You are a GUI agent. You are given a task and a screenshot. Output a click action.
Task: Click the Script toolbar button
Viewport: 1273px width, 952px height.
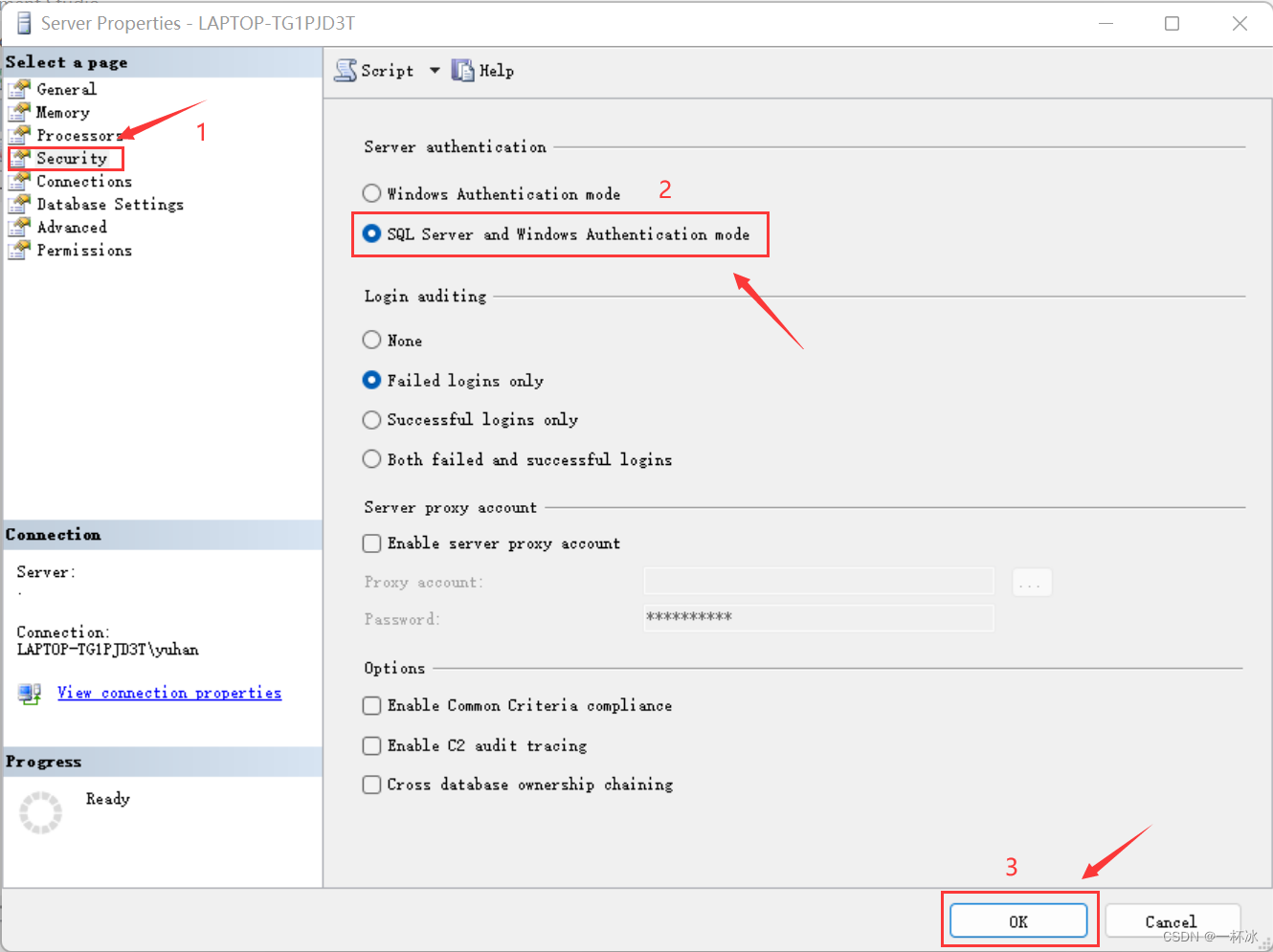[x=374, y=70]
